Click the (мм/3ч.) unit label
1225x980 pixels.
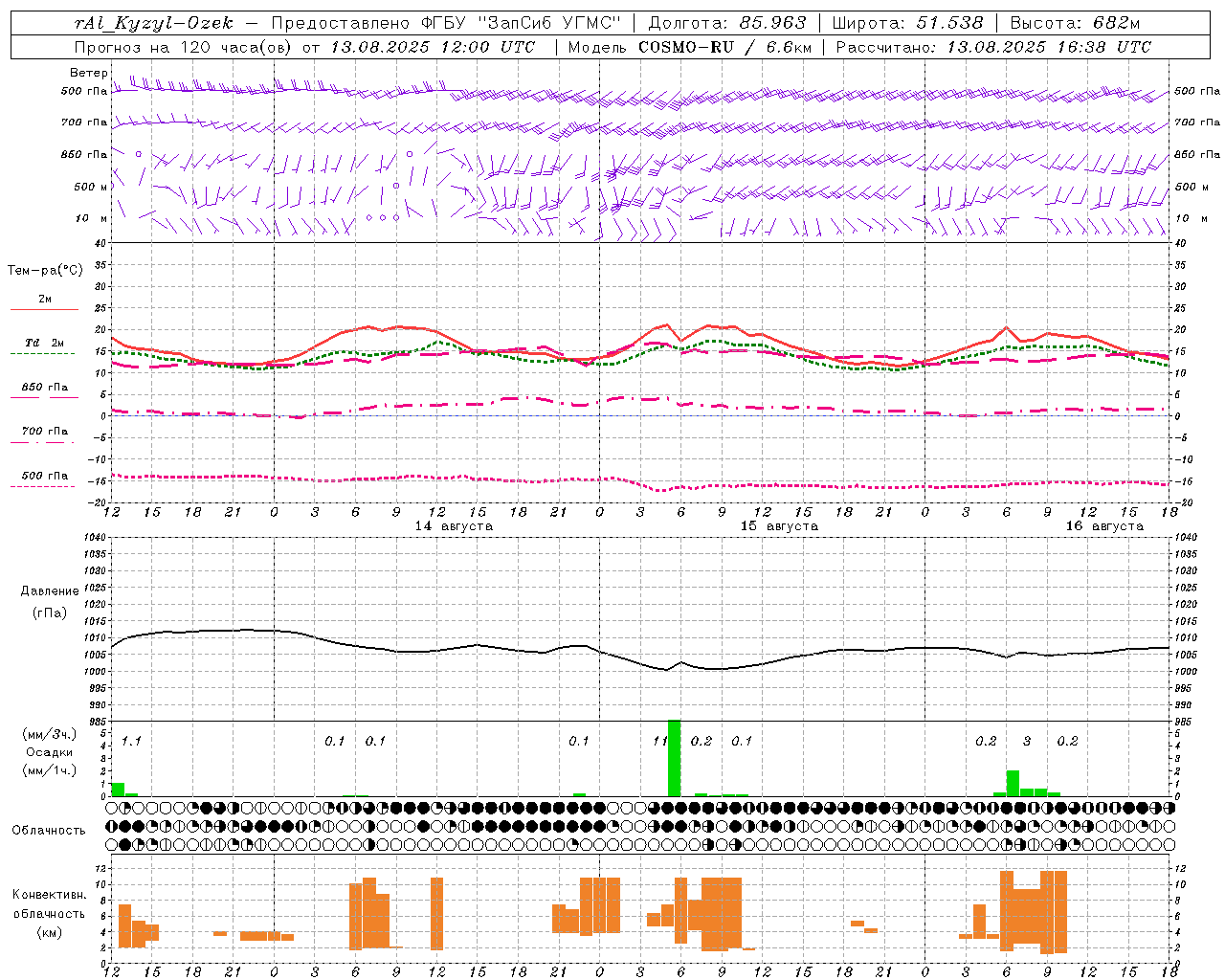coord(49,734)
